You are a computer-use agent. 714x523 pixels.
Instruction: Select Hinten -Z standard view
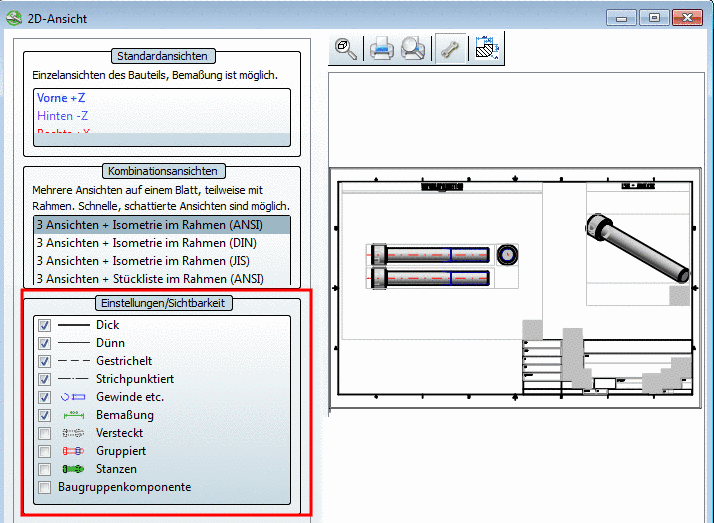162,116
